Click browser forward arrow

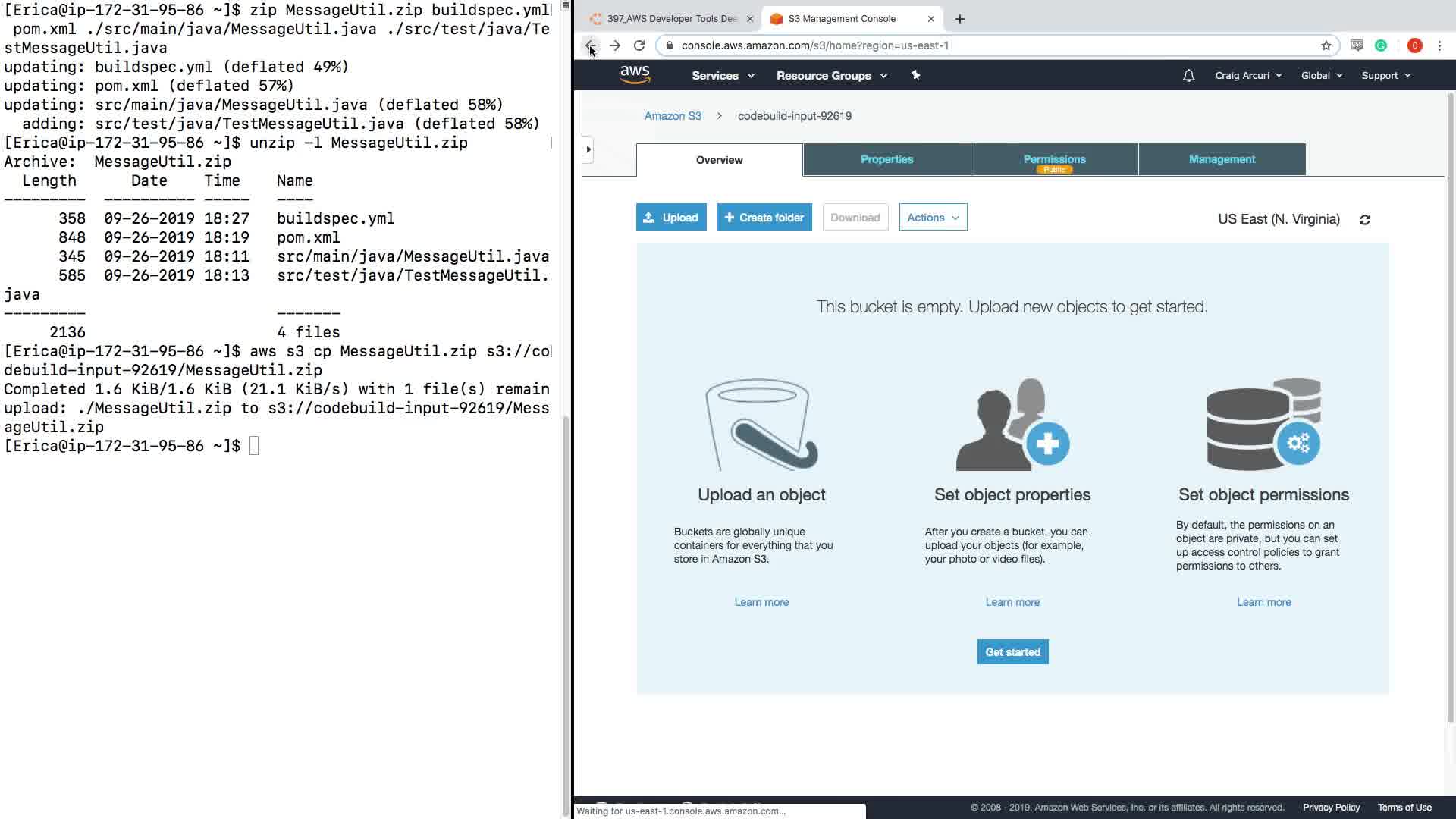(615, 45)
